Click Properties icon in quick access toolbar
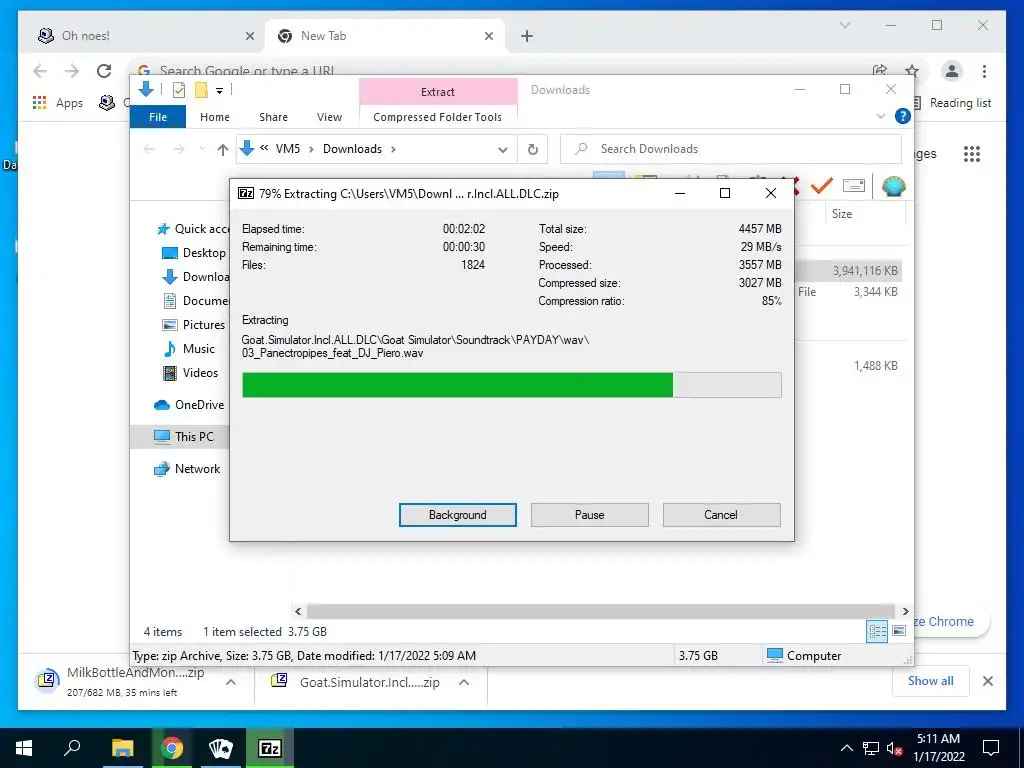Screen dimensions: 1024x768 coord(179,90)
